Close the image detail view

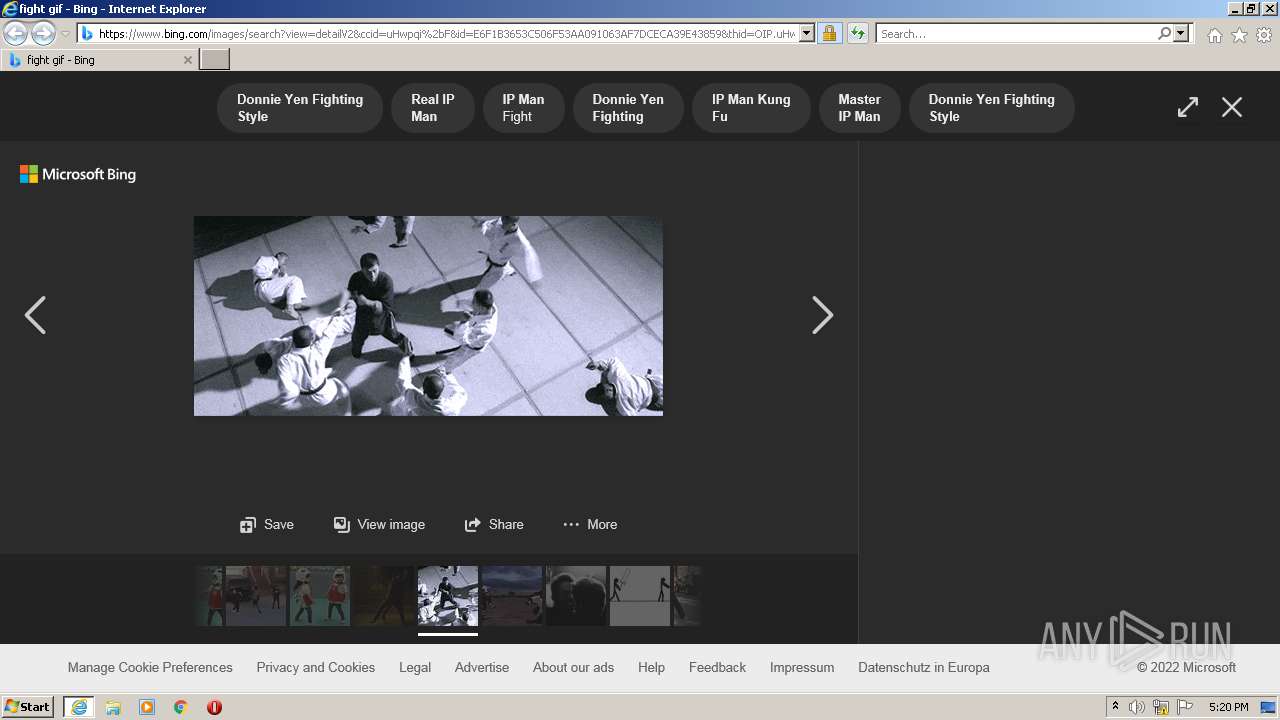(1232, 107)
